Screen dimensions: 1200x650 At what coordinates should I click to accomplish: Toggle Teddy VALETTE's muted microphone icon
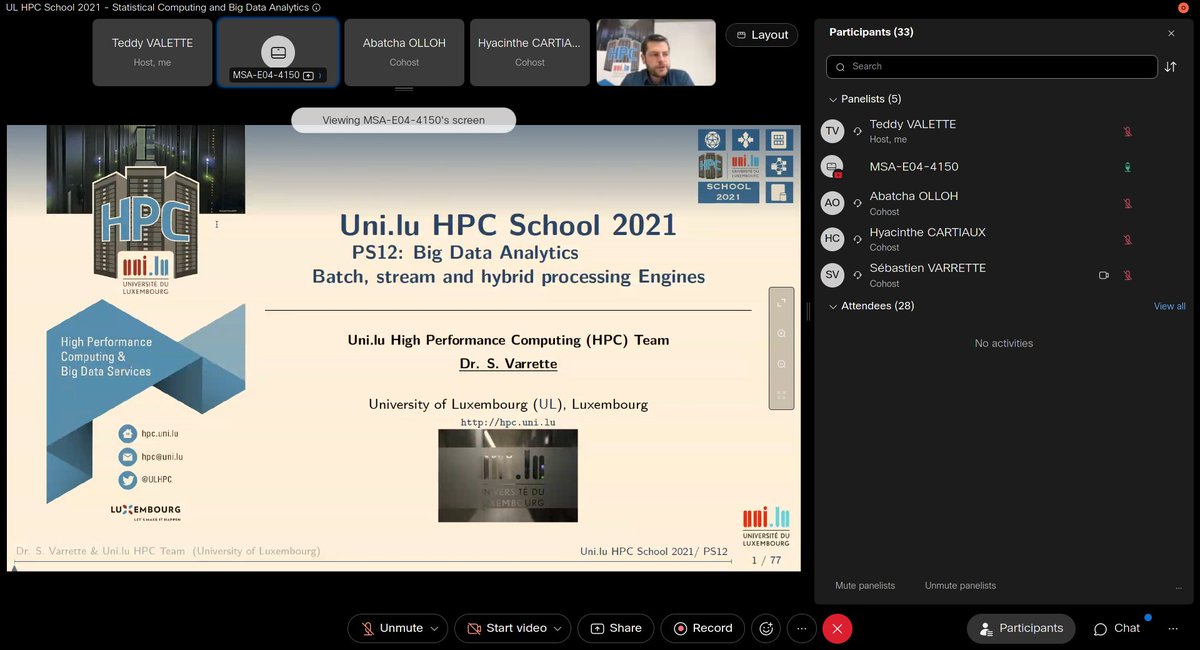tap(1127, 131)
